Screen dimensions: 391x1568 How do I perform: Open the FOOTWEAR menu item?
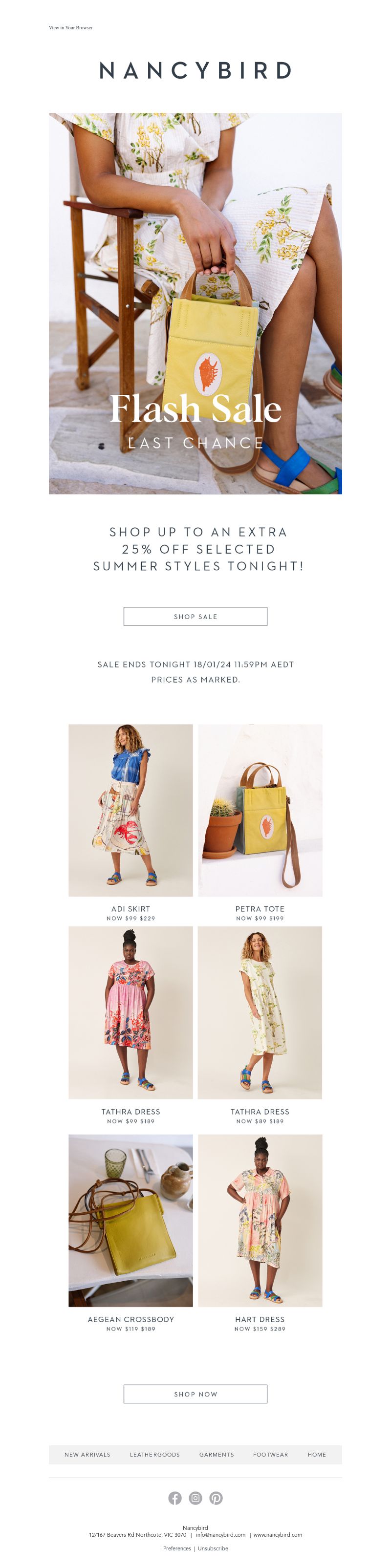270,1455
